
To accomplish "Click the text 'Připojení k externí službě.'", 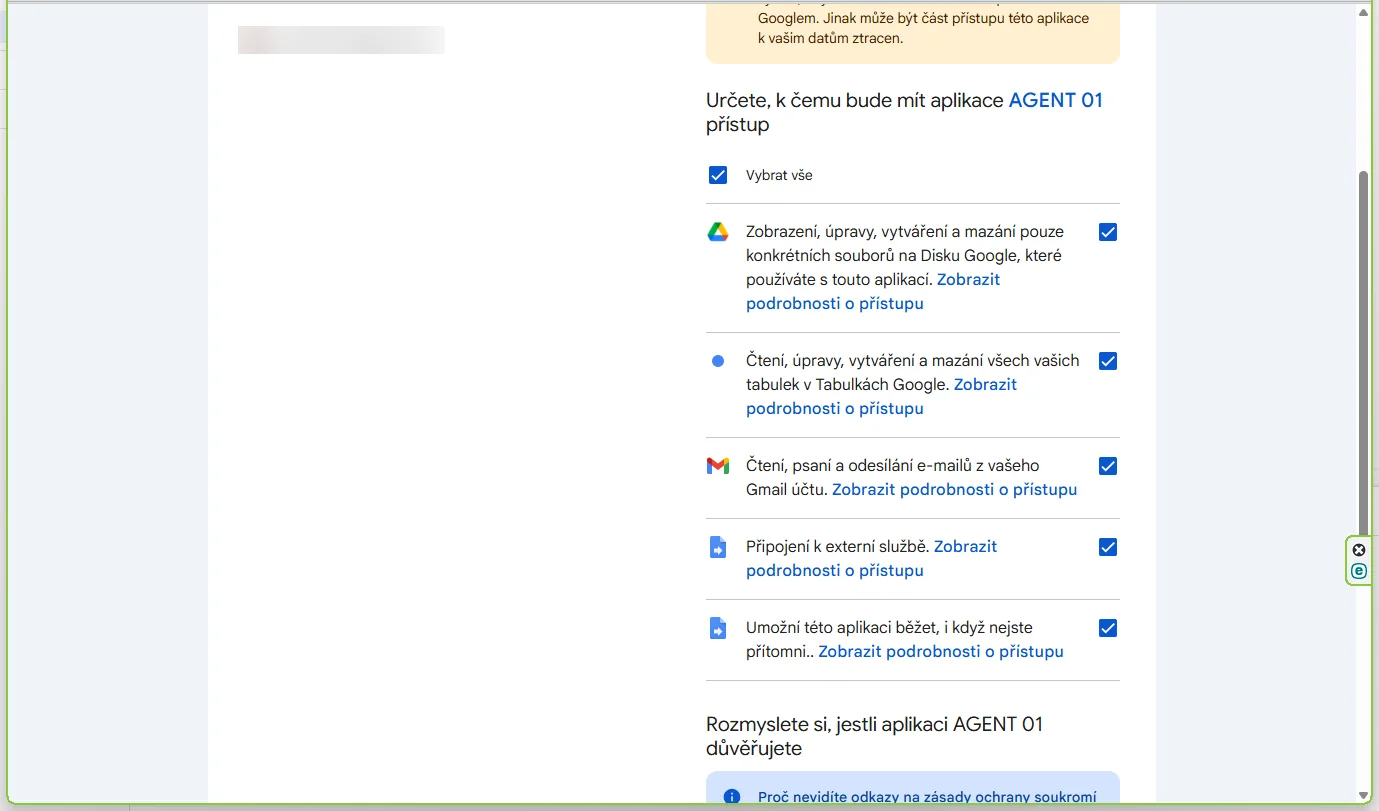I will click(x=838, y=547).
